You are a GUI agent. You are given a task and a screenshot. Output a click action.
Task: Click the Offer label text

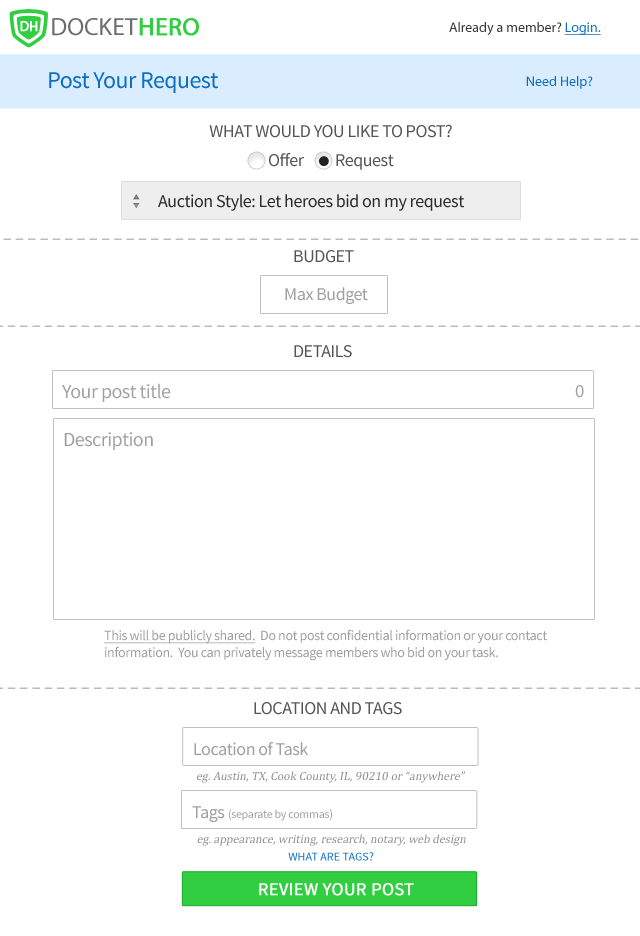[286, 161]
